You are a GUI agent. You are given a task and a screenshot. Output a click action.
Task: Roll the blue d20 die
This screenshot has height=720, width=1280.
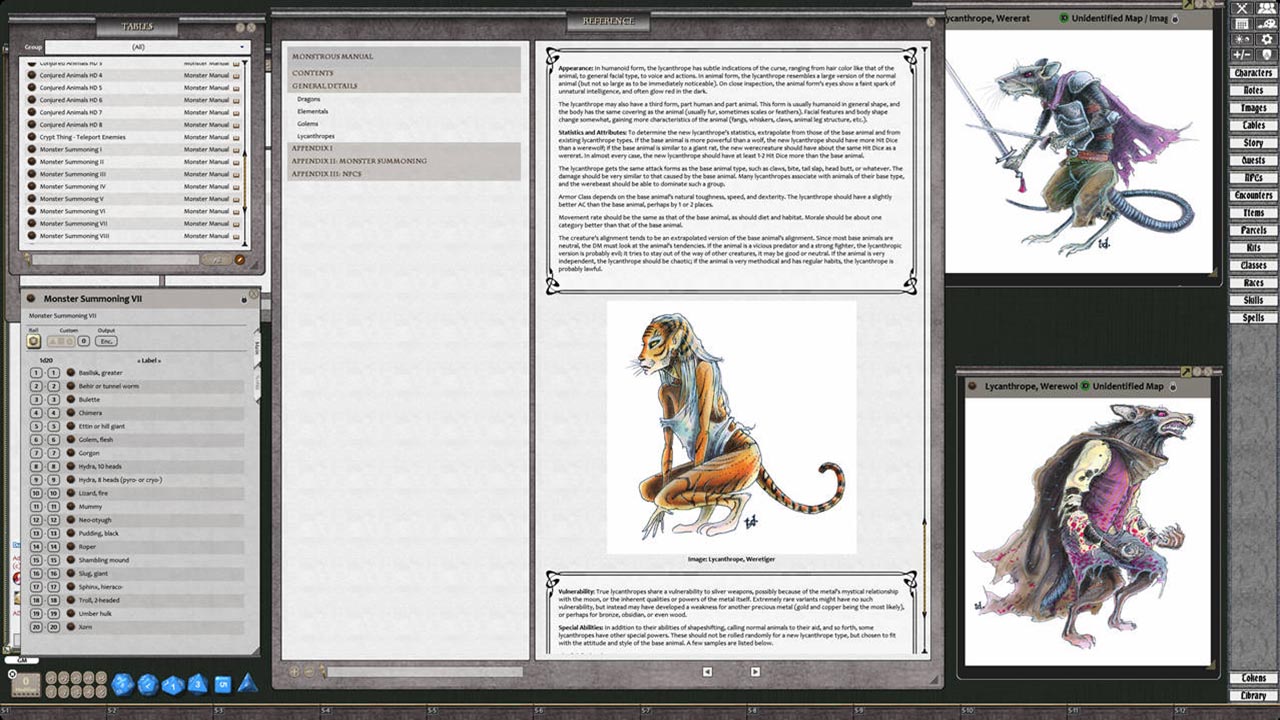[x=122, y=684]
